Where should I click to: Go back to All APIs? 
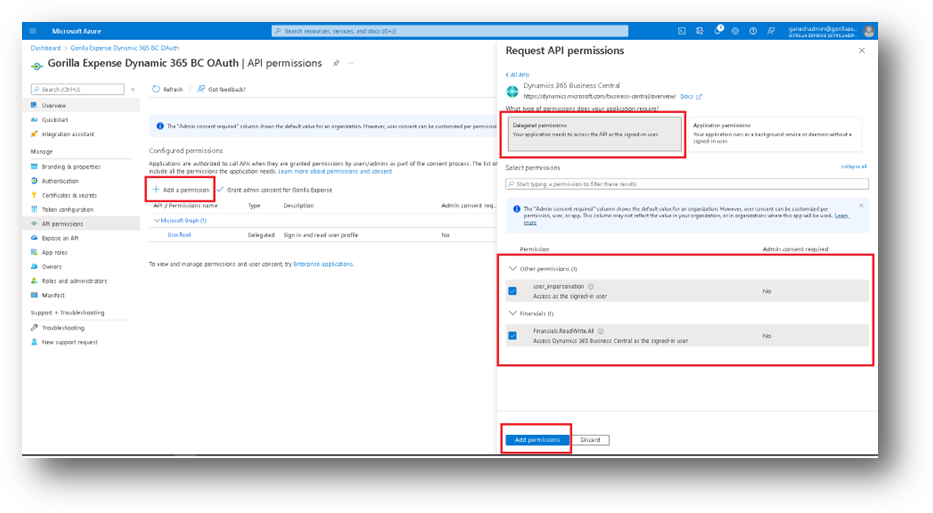(517, 75)
